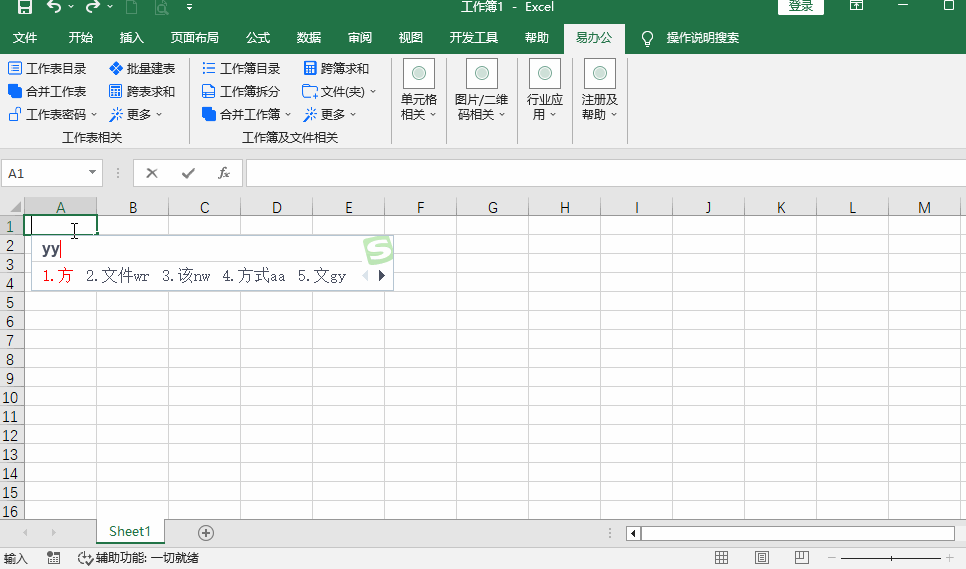Click 跨表求和 in the 工作表相关 group
The image size is (966, 569).
[142, 91]
